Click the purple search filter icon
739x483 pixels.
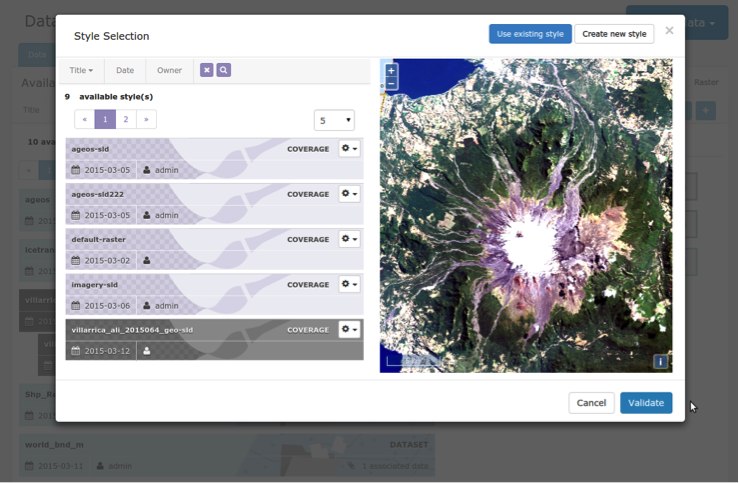tap(223, 70)
